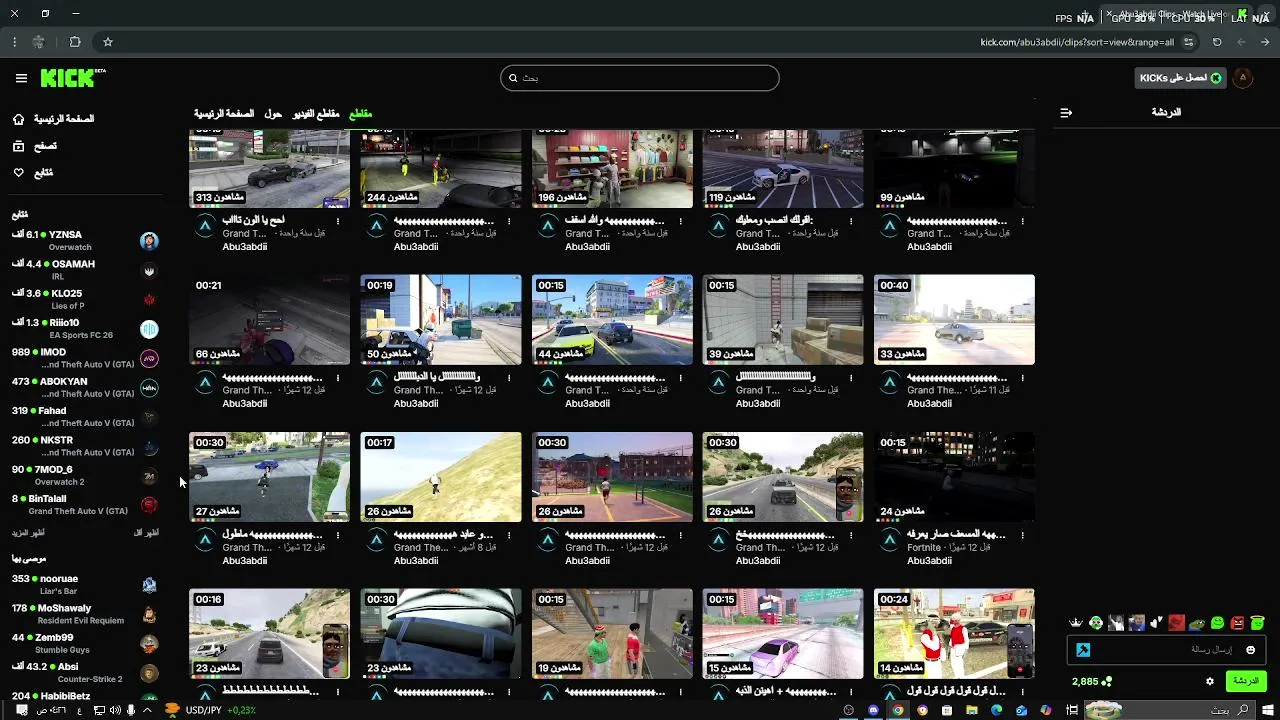Open options menu for 313-views clip
Image resolution: width=1280 pixels, height=720 pixels.
(x=338, y=221)
